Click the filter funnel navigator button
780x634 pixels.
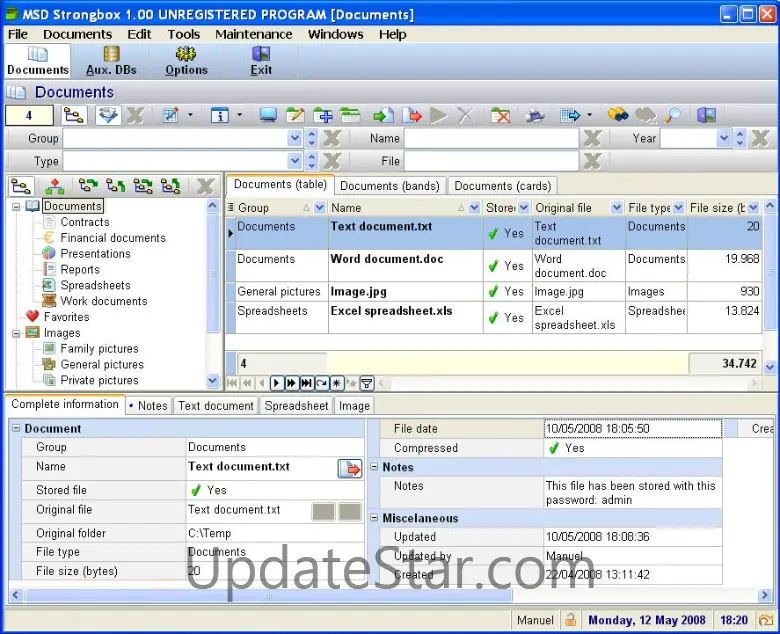coord(367,383)
